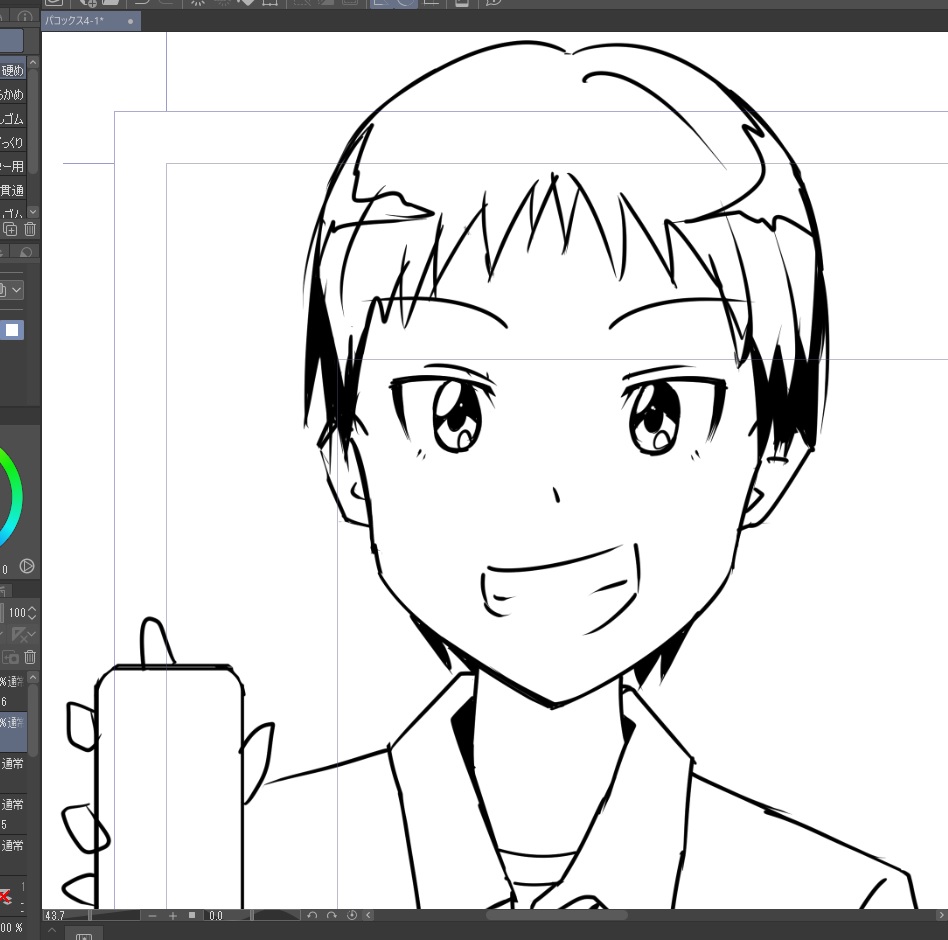Click the circled i icon in the top-left tab
Screen dimensions: 948x940
[25, 16]
